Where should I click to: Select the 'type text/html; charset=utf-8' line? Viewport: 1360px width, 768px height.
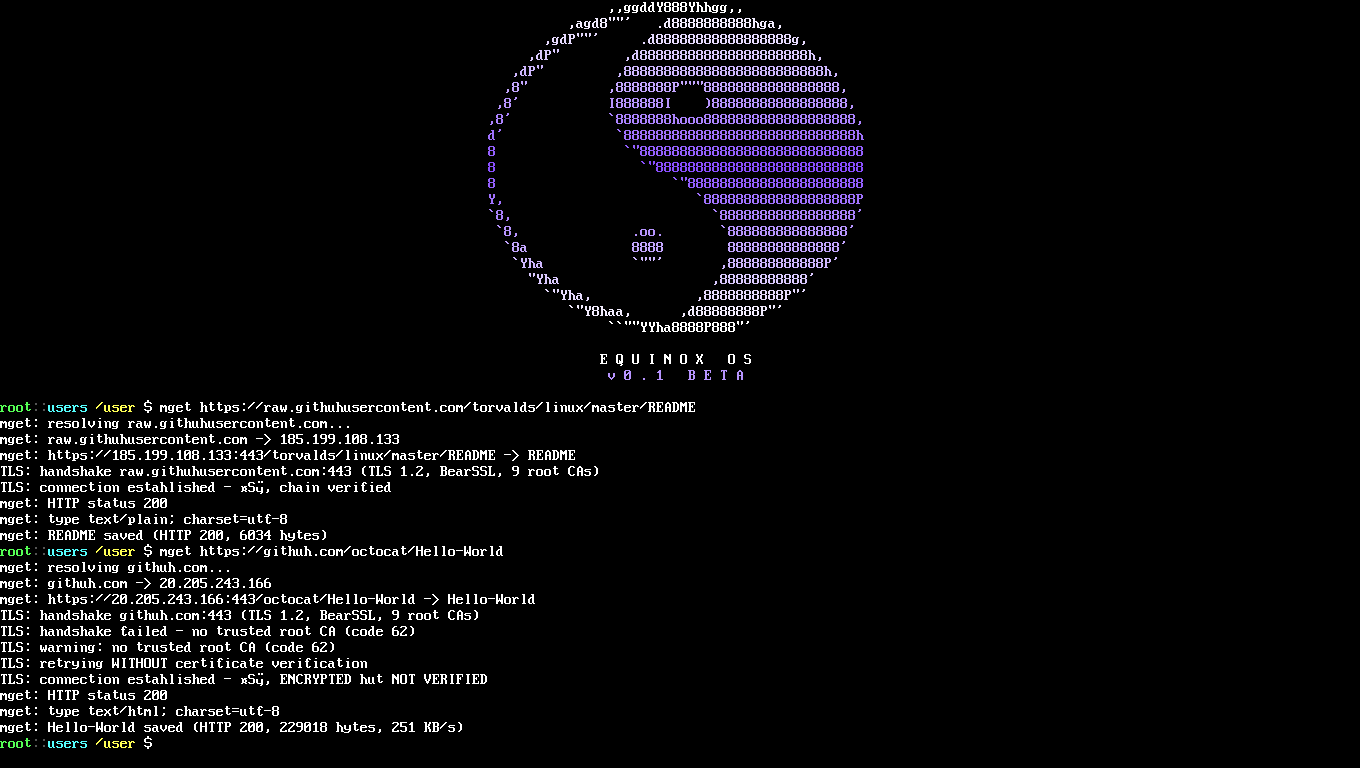140,711
